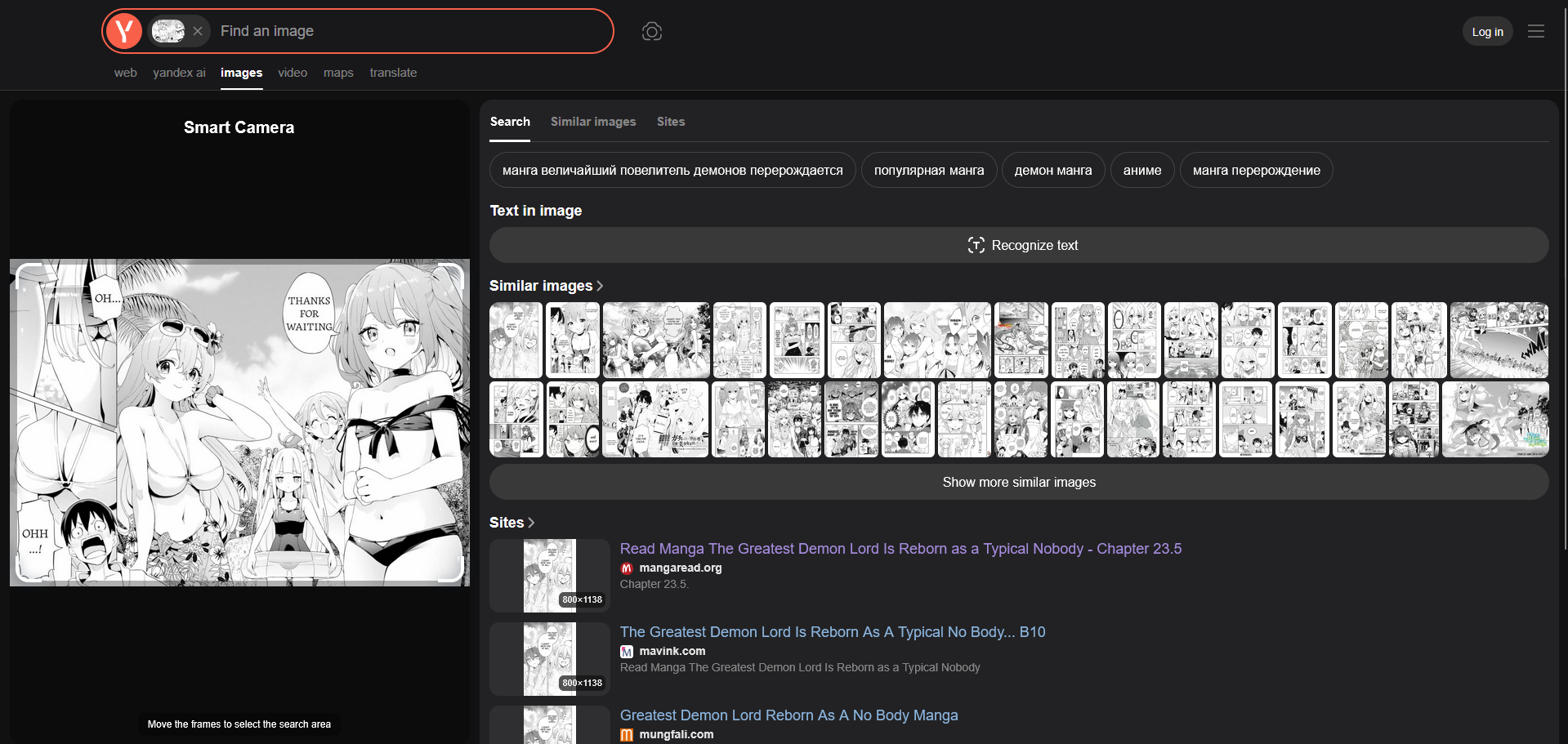
Task: Click the Recognize text button
Action: 1019,245
